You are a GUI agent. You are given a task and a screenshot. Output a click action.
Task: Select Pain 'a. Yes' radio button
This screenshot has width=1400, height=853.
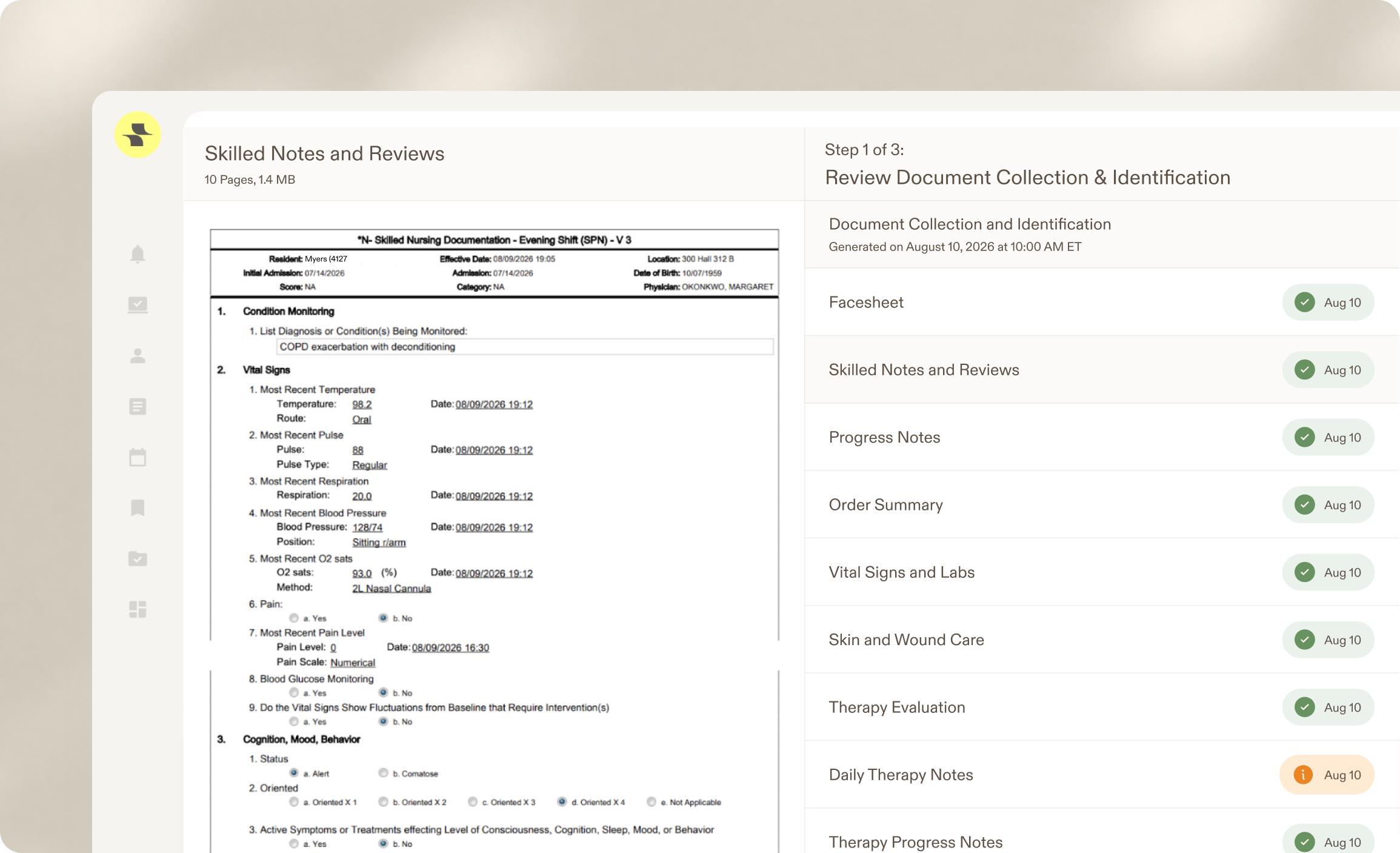click(x=294, y=618)
